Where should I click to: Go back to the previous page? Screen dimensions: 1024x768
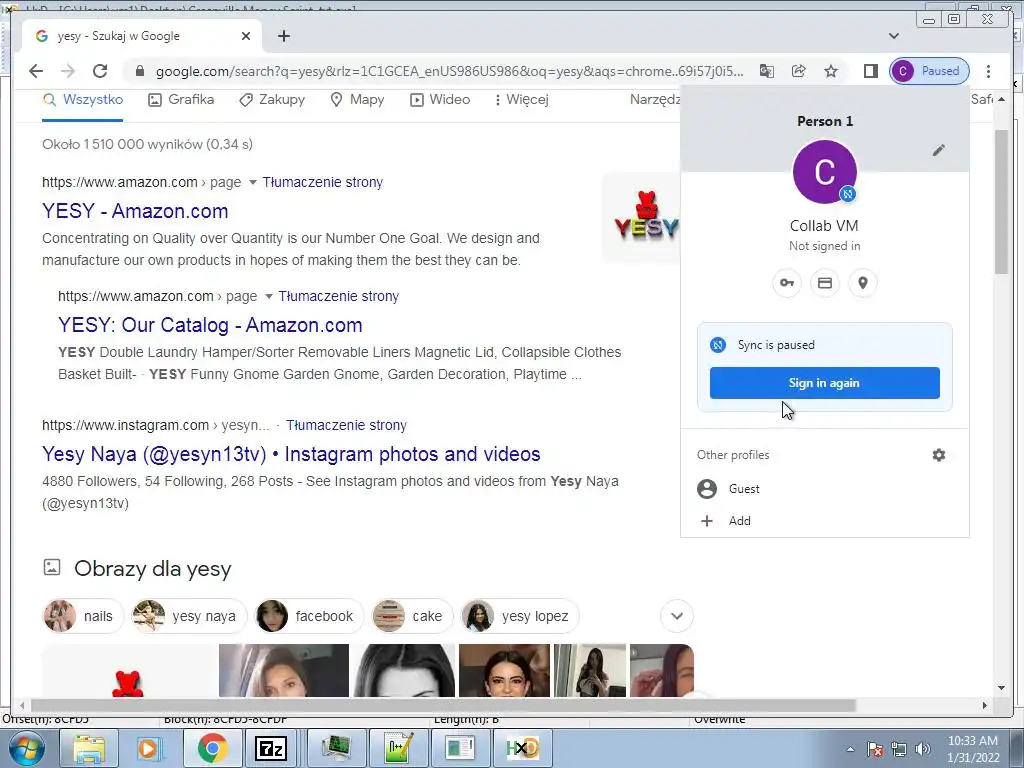pos(36,71)
